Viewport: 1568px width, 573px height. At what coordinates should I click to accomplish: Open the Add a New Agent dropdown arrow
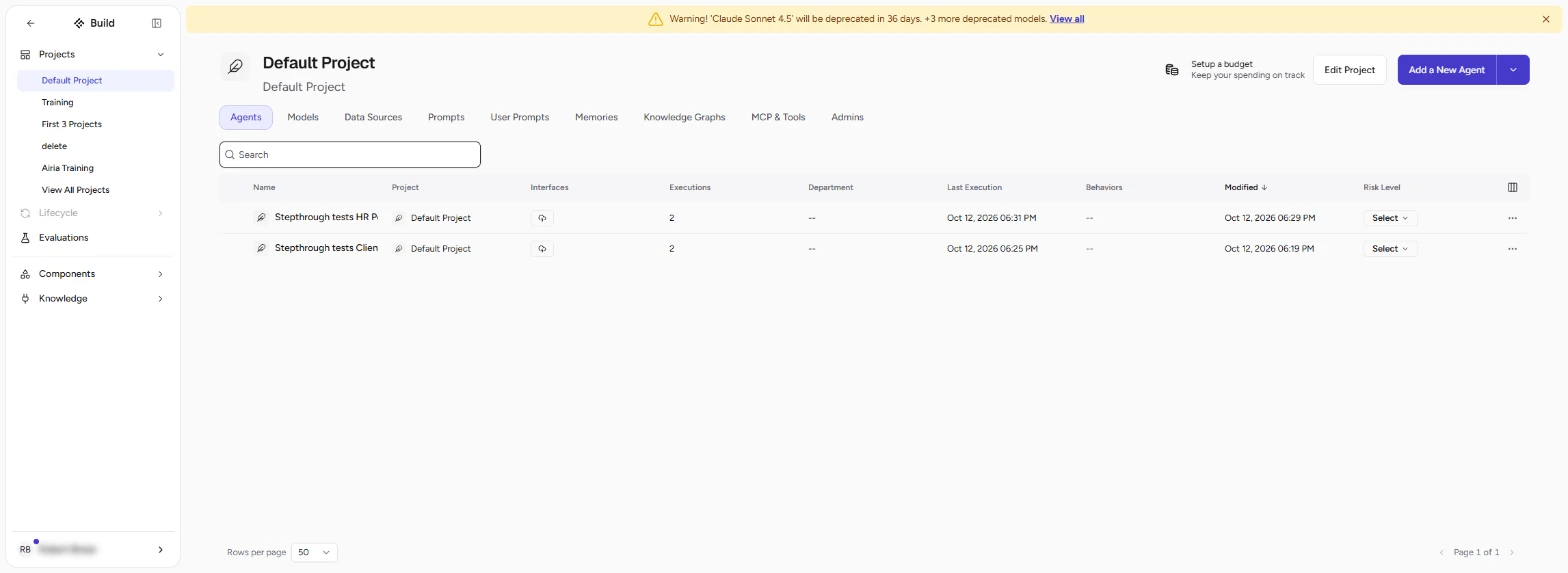point(1513,70)
